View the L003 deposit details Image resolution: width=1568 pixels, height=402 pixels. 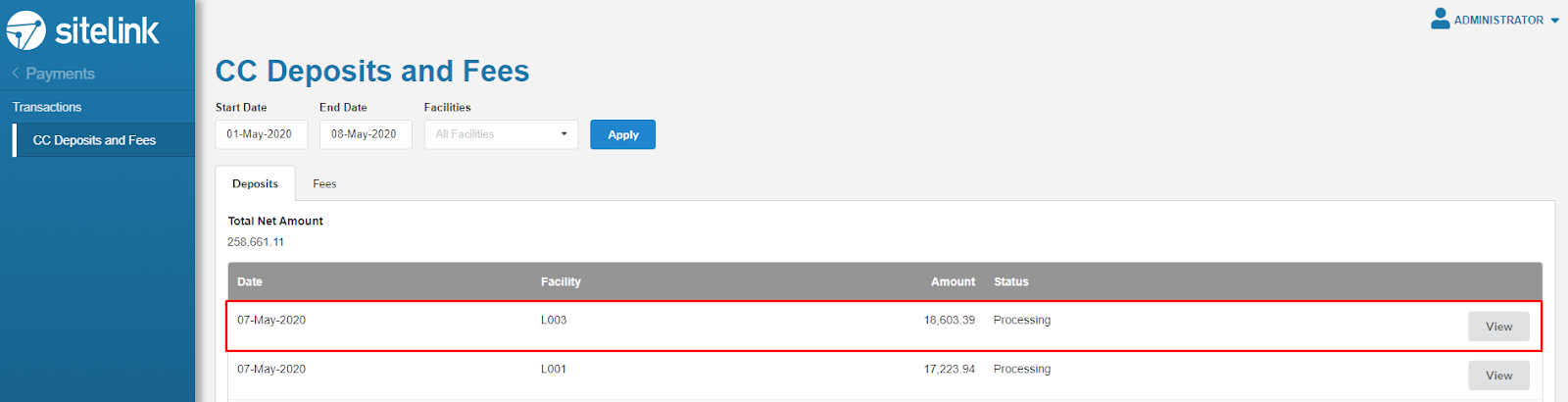tap(1498, 327)
